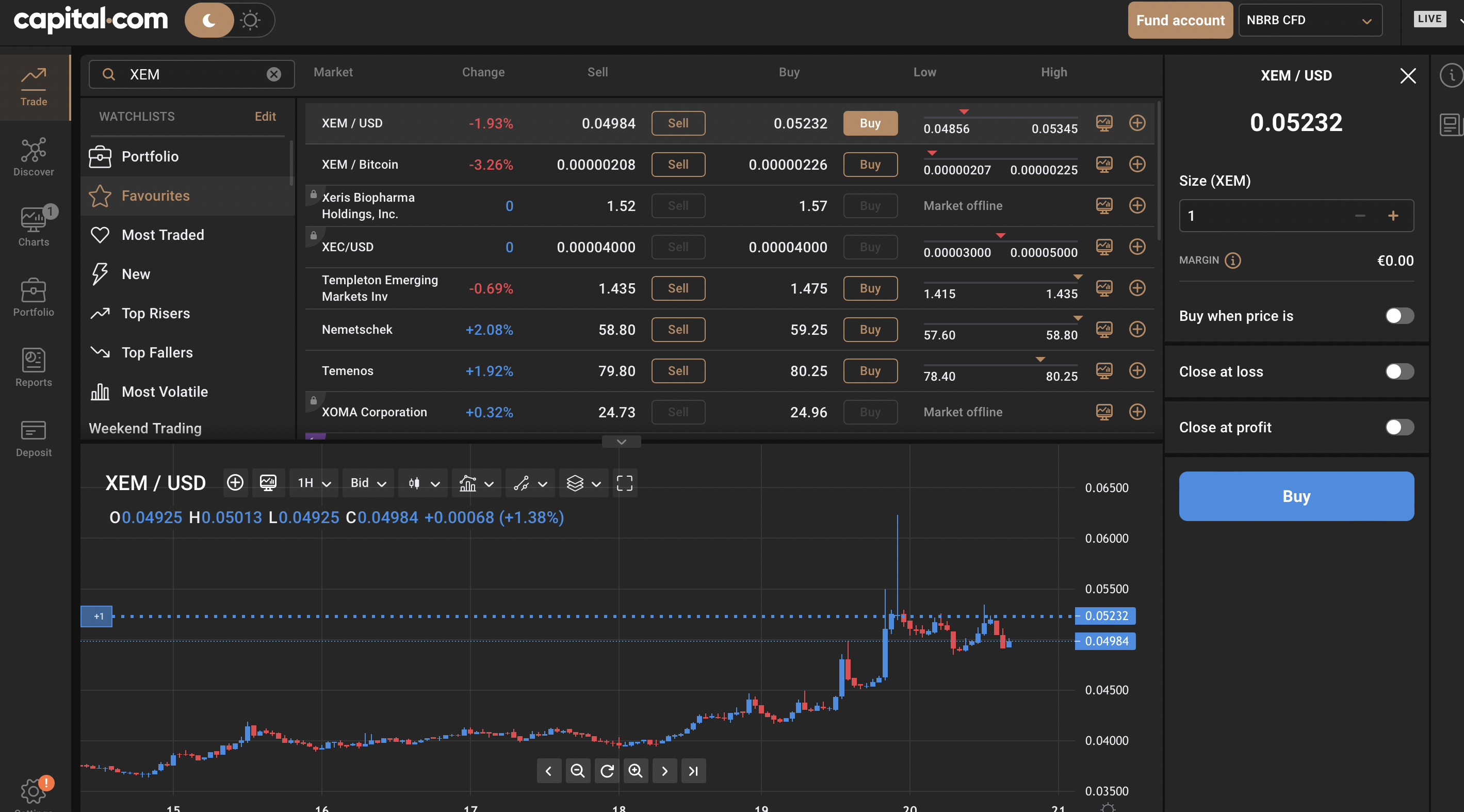Screen dimensions: 1464x812
Task: Open the chart indicators dropdown
Action: pyautogui.click(x=476, y=483)
